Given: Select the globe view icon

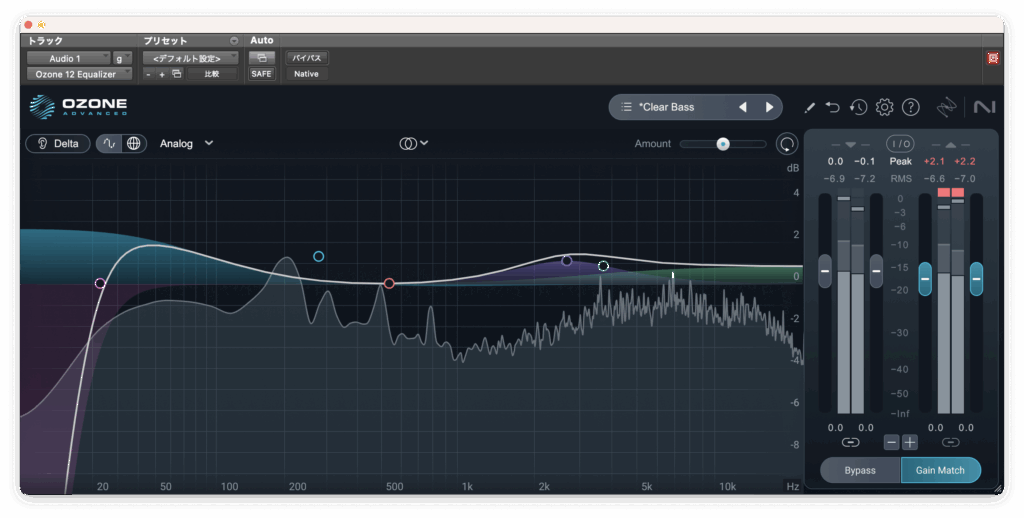Looking at the screenshot, I should [x=134, y=143].
